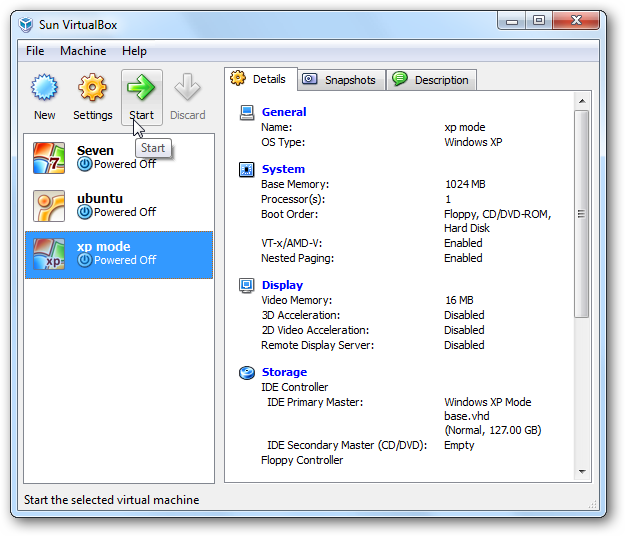Switch to the Snapshots tab
The width and height of the screenshot is (625, 536).
[342, 80]
